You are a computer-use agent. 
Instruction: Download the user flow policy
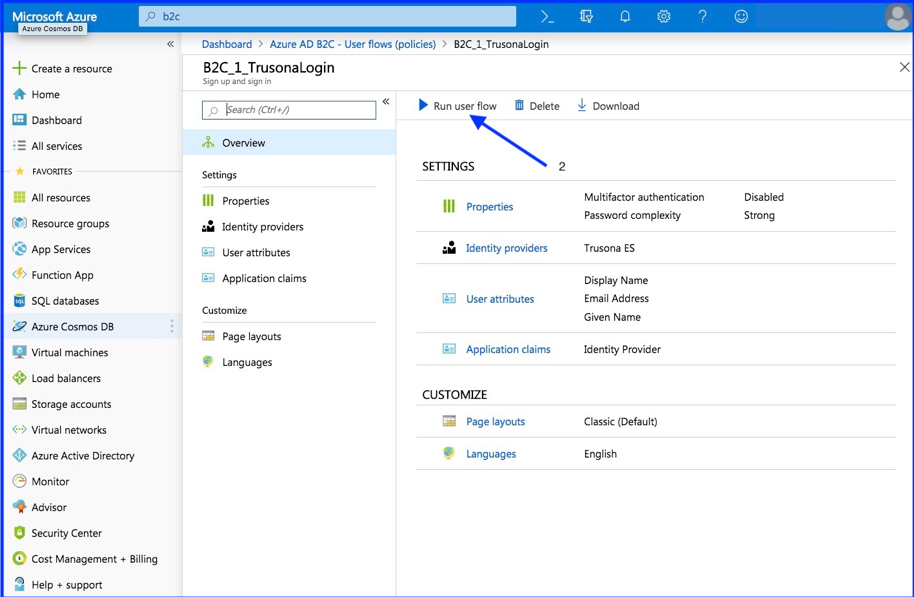coord(608,106)
